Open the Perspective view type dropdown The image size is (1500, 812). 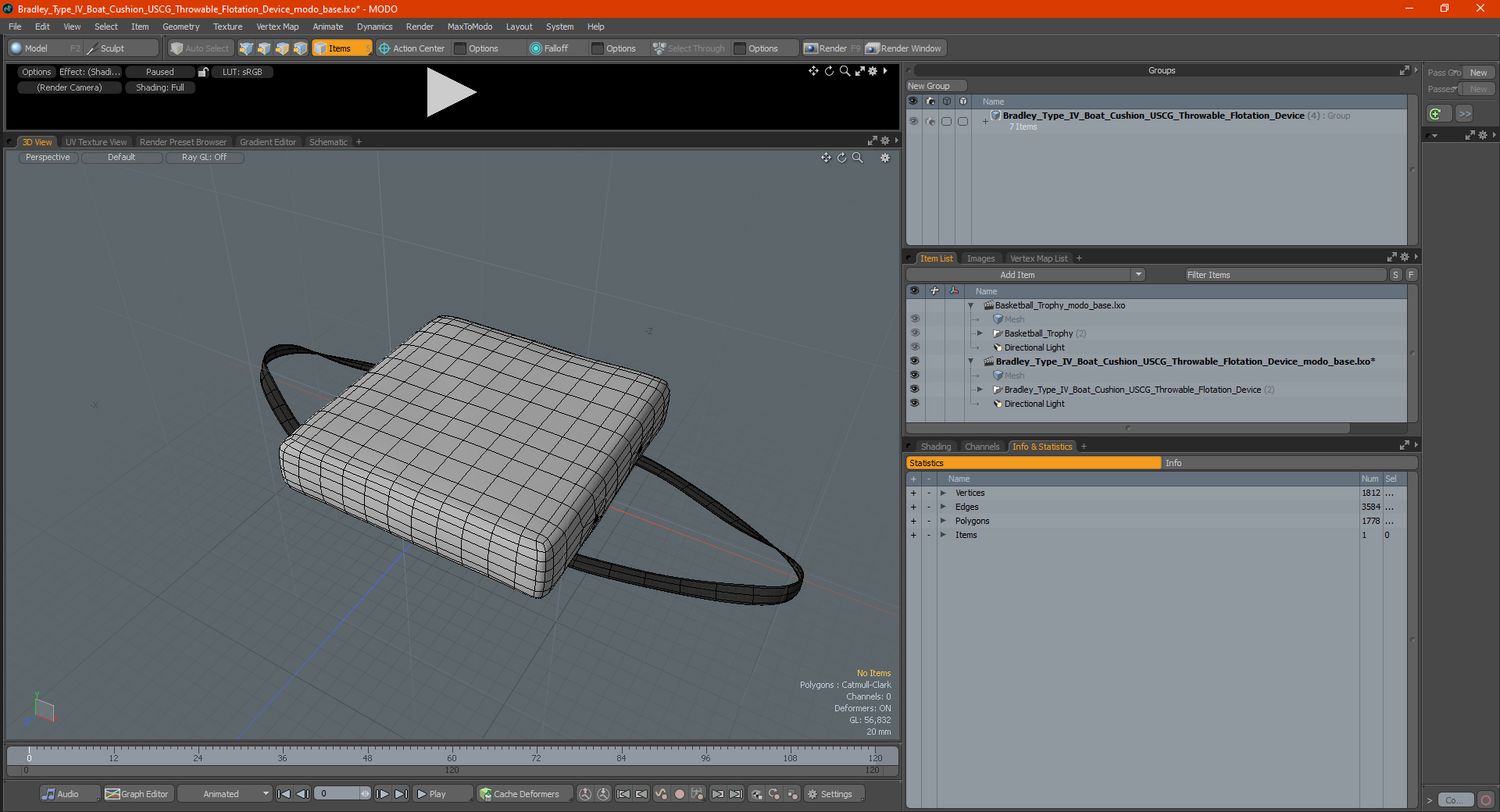coord(48,158)
